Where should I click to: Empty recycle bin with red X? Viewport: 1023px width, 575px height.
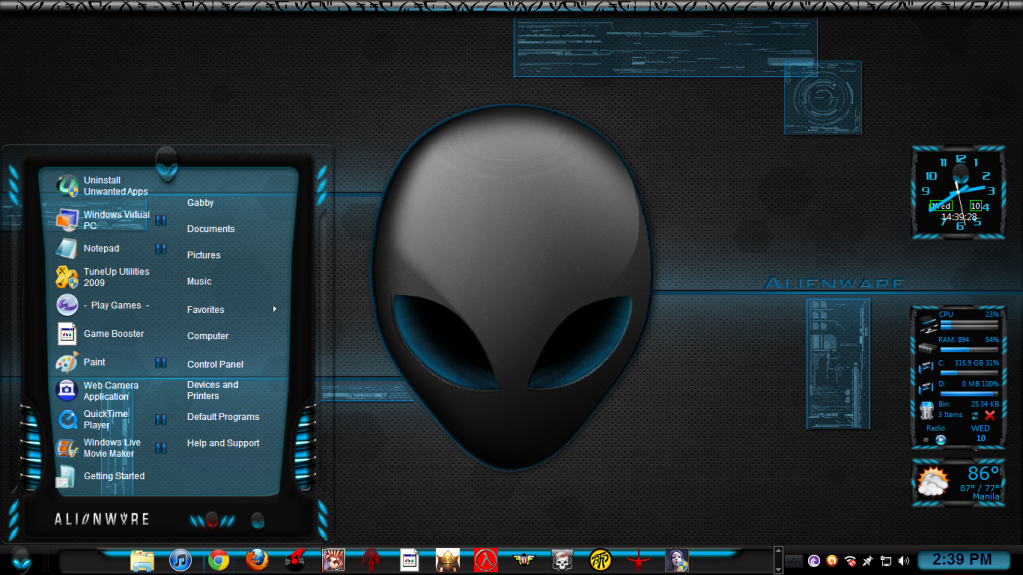coord(990,415)
